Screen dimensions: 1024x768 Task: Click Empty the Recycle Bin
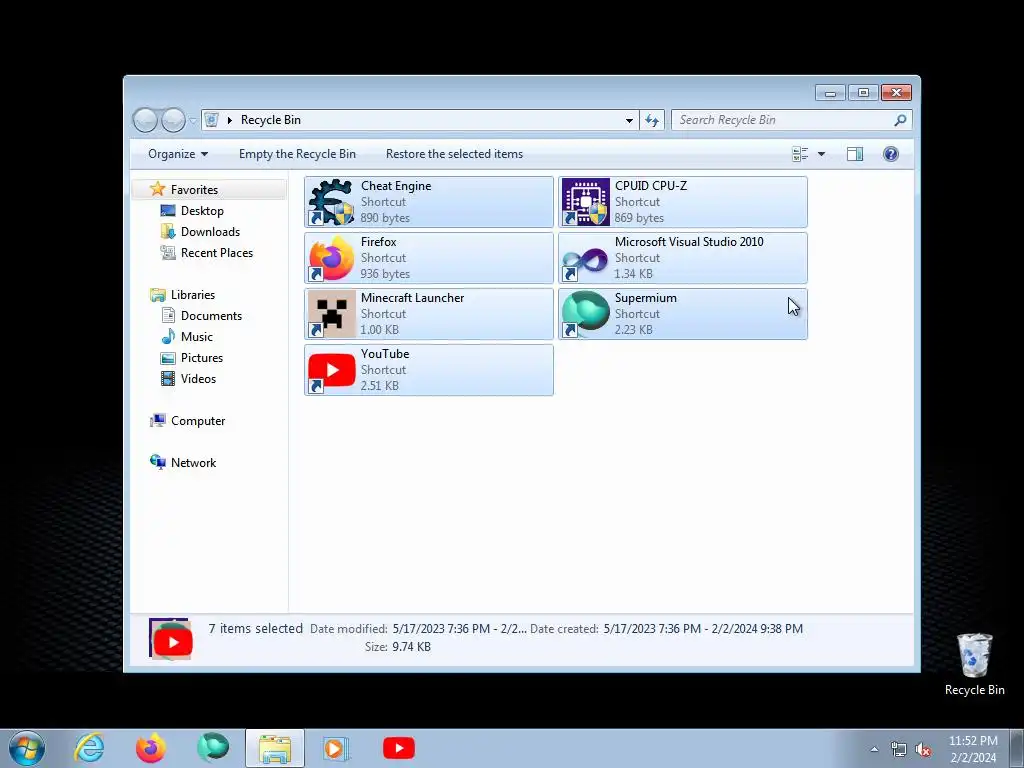tap(297, 154)
